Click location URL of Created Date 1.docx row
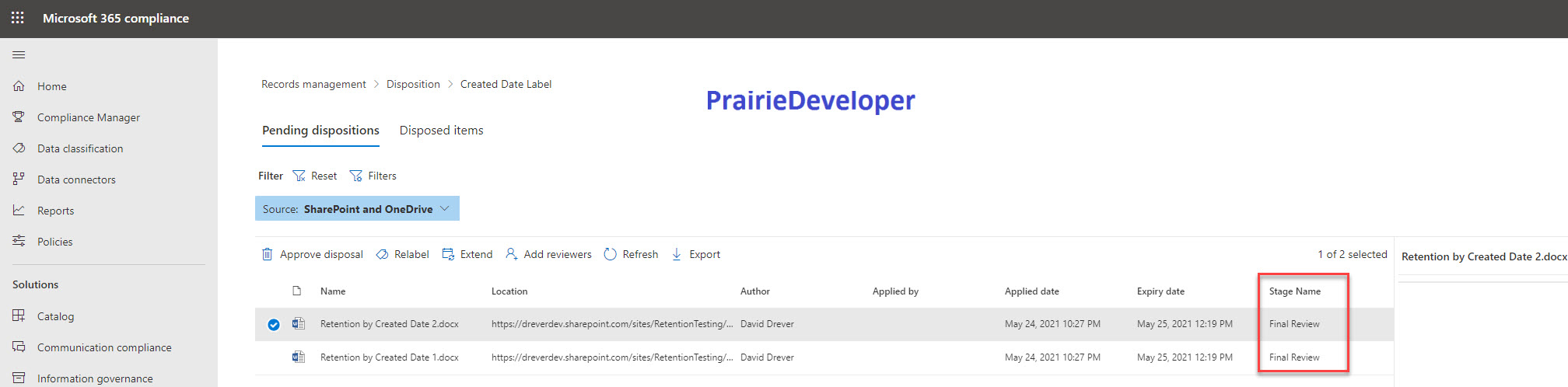The width and height of the screenshot is (1568, 387). (x=612, y=357)
